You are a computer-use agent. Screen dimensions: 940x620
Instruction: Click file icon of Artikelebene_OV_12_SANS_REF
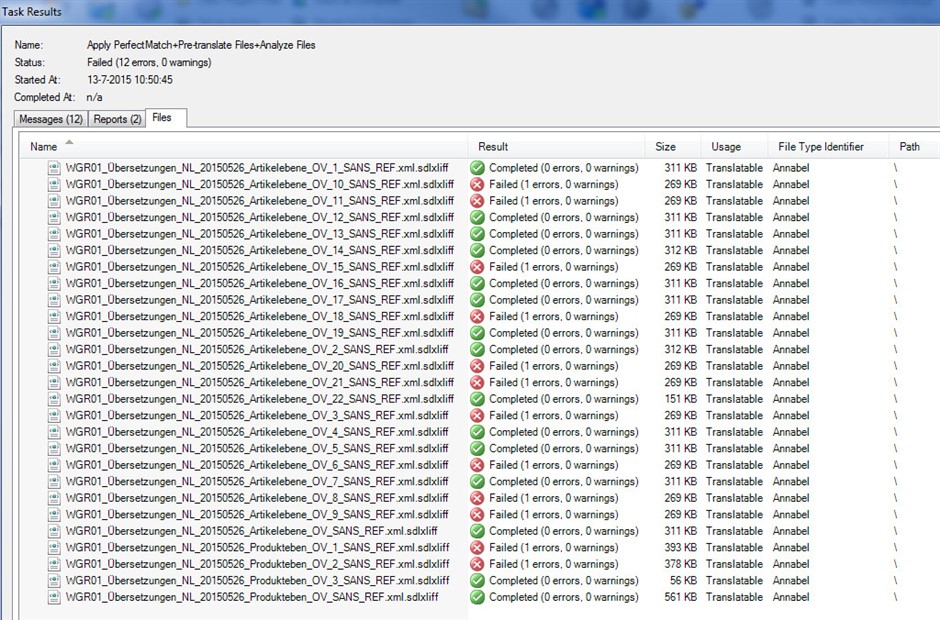tap(54, 217)
